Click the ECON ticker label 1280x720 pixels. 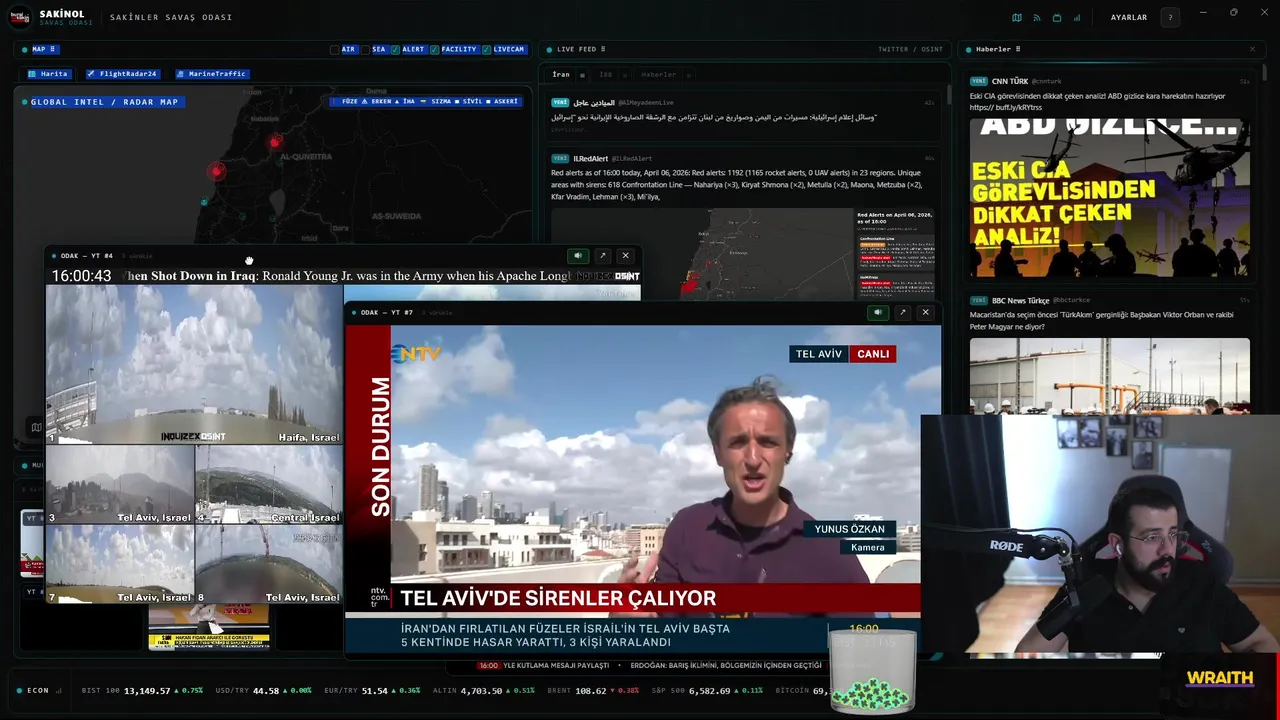click(38, 691)
